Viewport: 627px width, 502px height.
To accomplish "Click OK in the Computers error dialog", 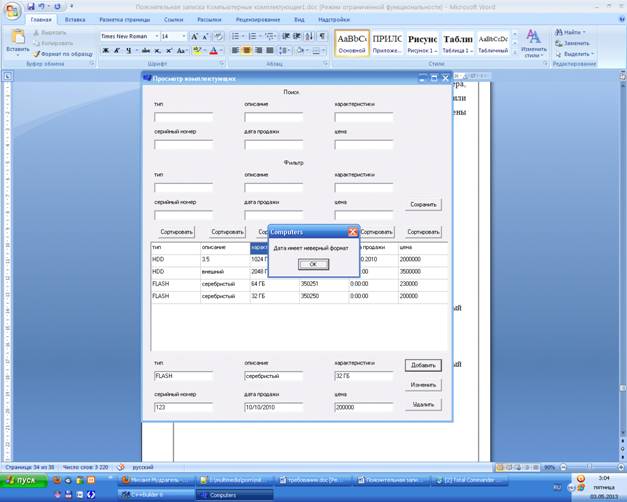I will click(x=313, y=264).
